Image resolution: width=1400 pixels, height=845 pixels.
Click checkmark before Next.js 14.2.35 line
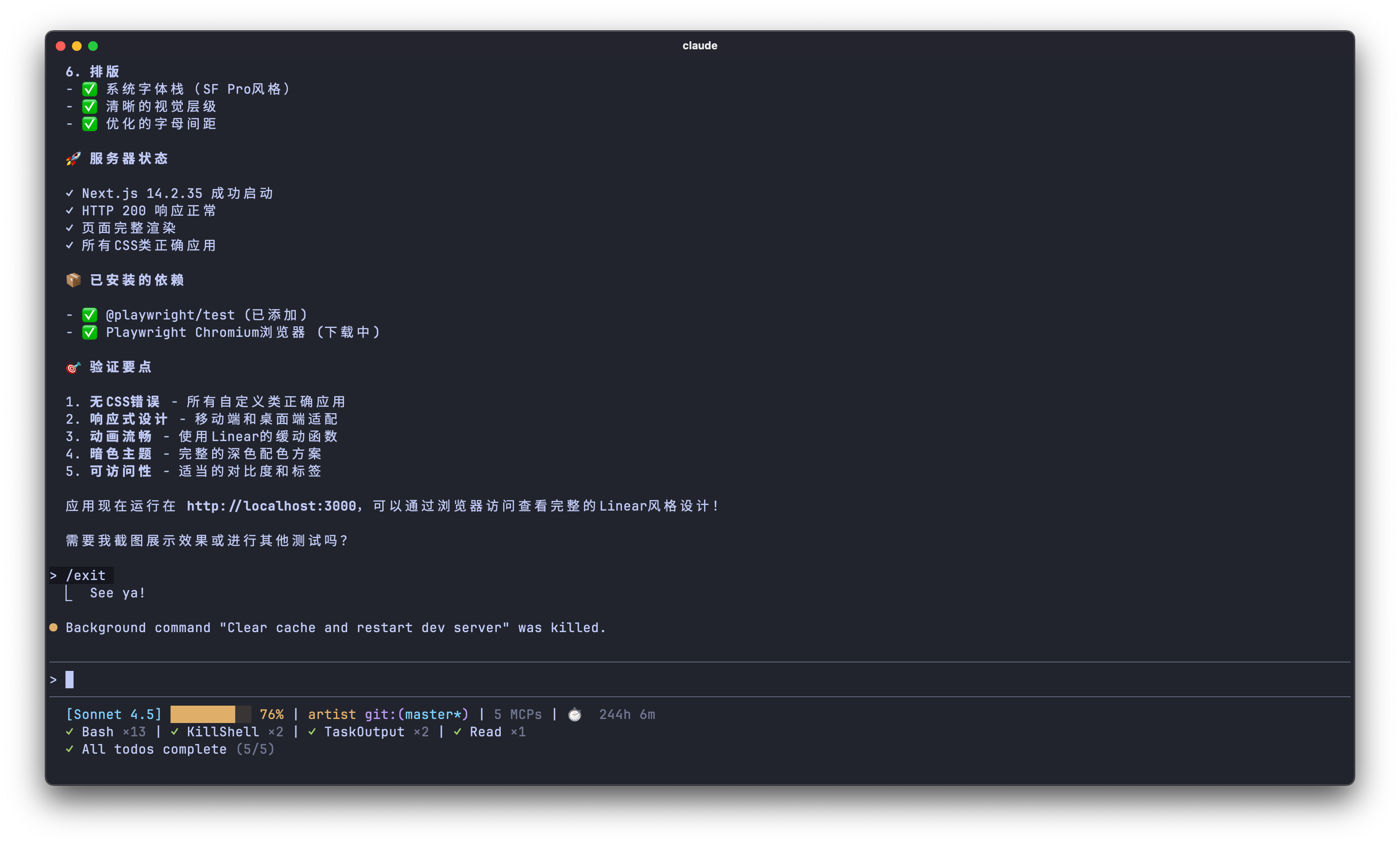[x=70, y=193]
